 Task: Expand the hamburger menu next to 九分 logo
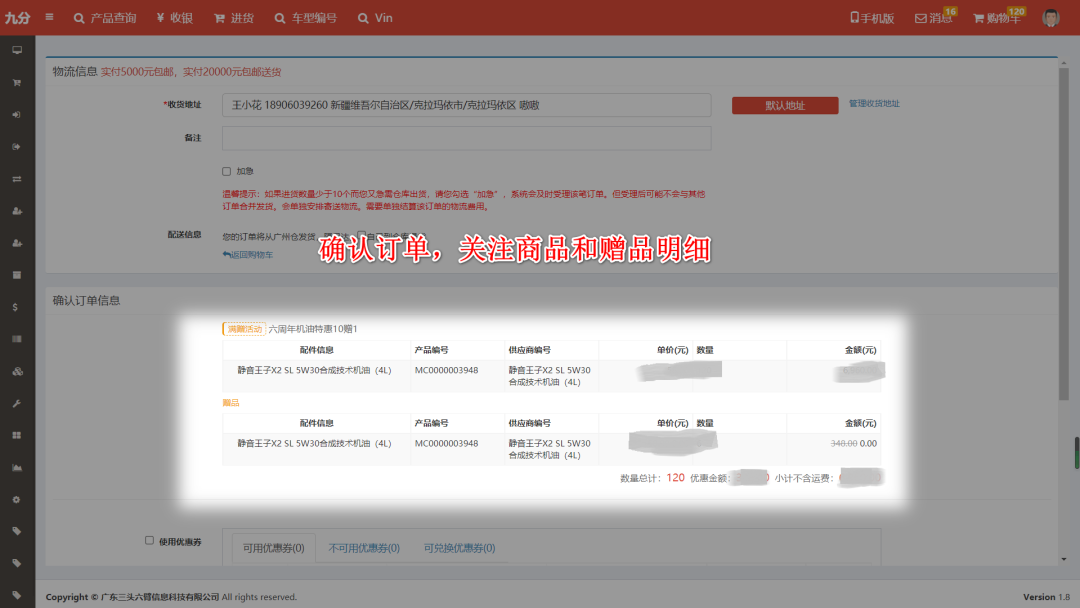pos(48,17)
